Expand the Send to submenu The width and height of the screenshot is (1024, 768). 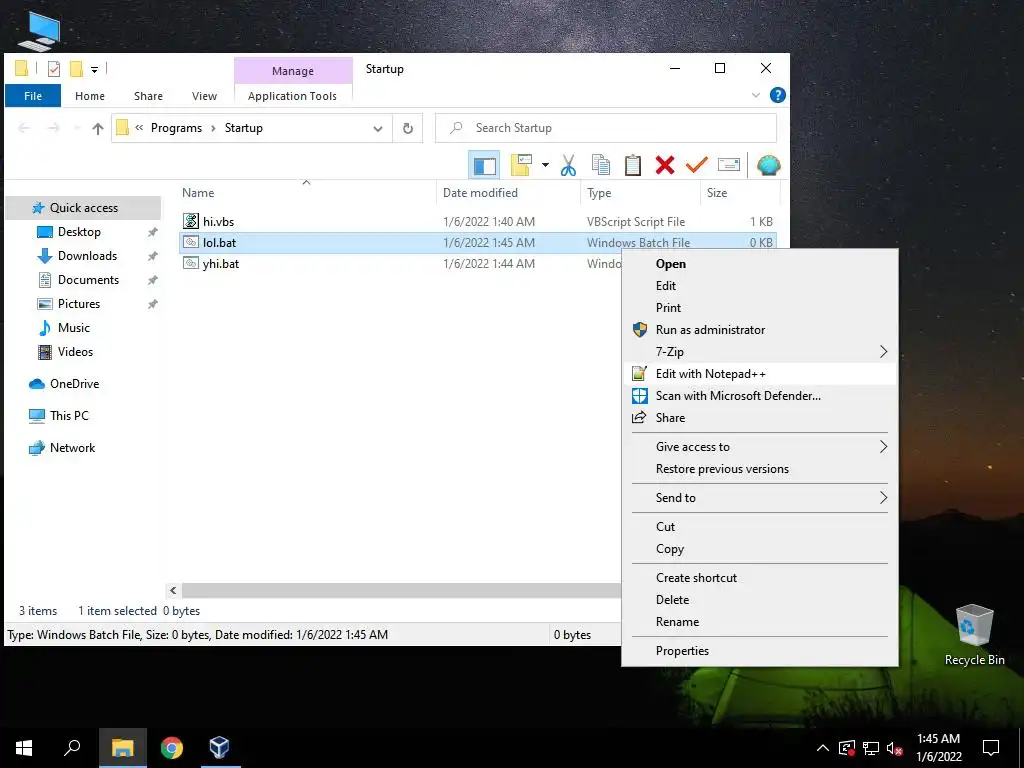pyautogui.click(x=760, y=498)
